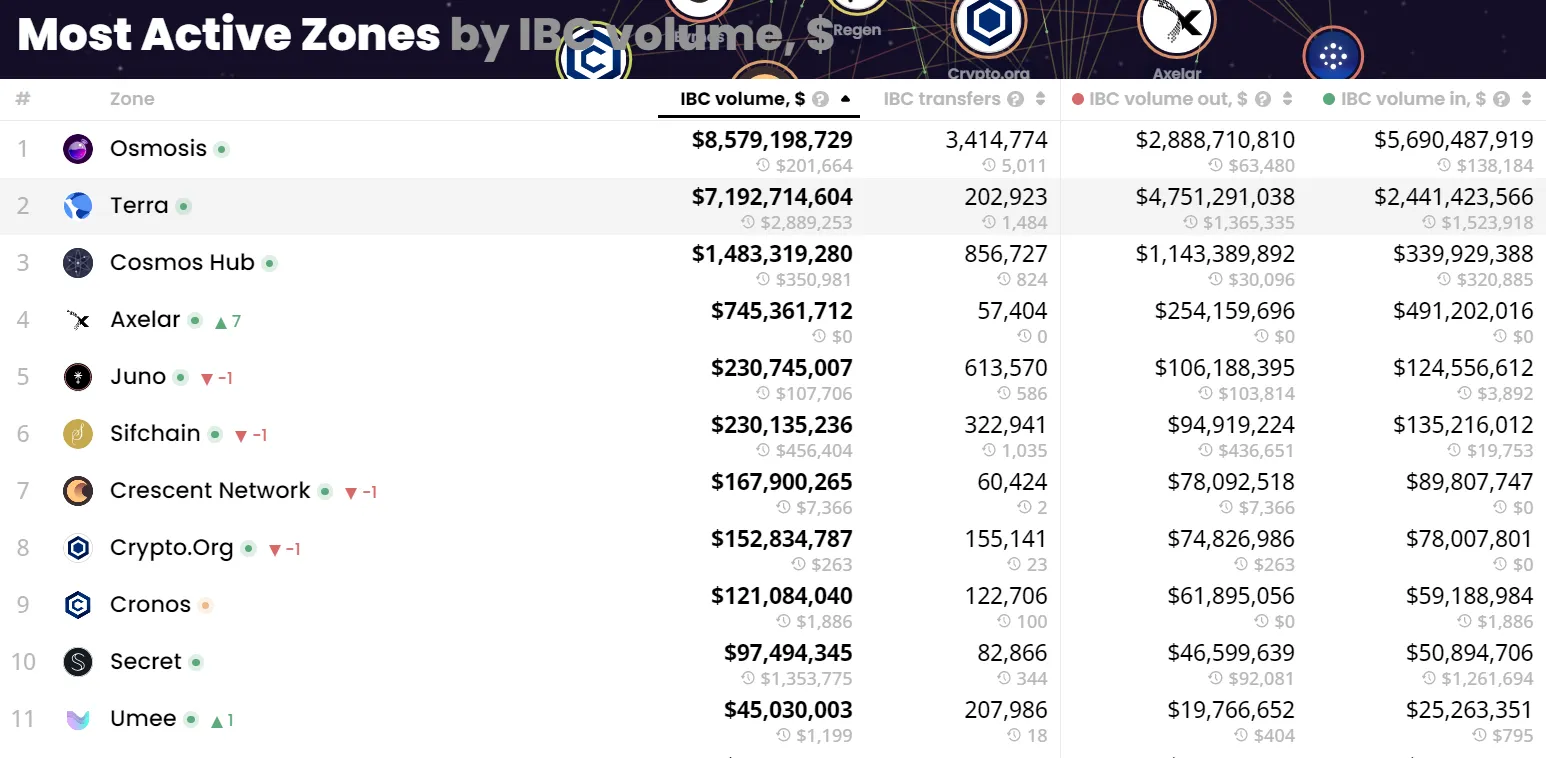Click Umee rank up 1 indicator
Image resolution: width=1546 pixels, height=758 pixels.
(222, 720)
